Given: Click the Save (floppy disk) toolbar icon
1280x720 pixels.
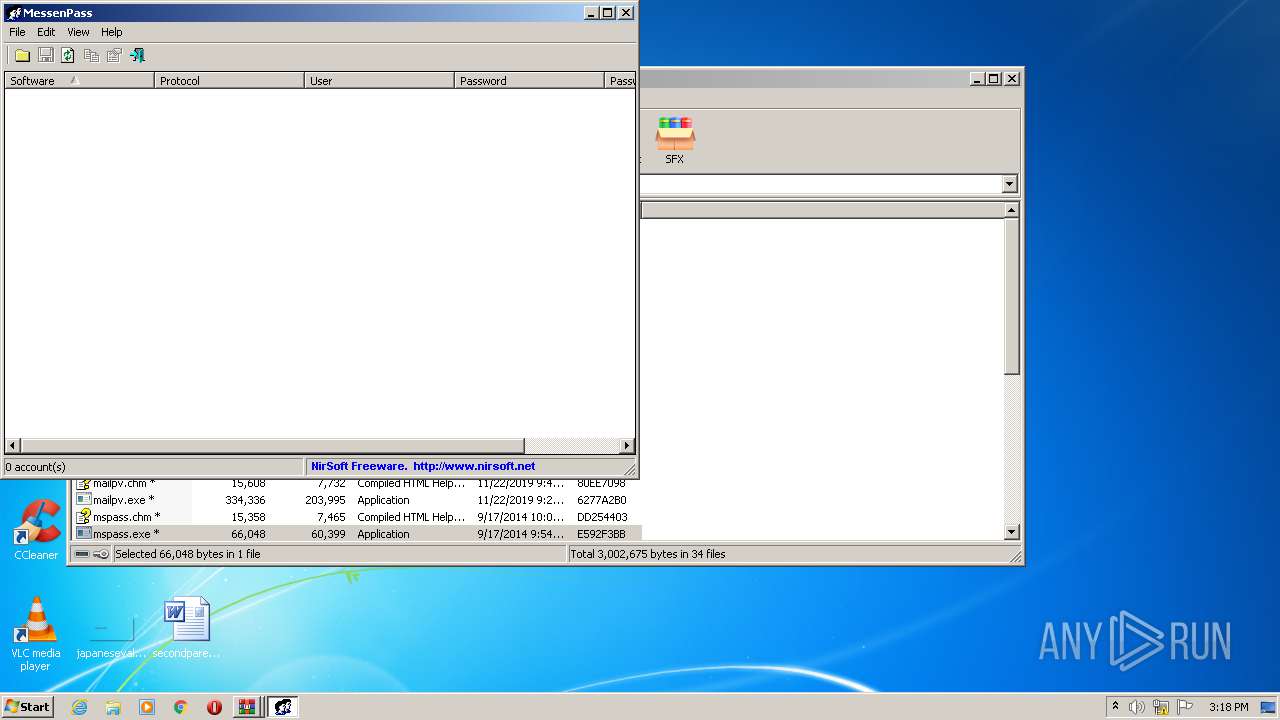Looking at the screenshot, I should coord(45,56).
